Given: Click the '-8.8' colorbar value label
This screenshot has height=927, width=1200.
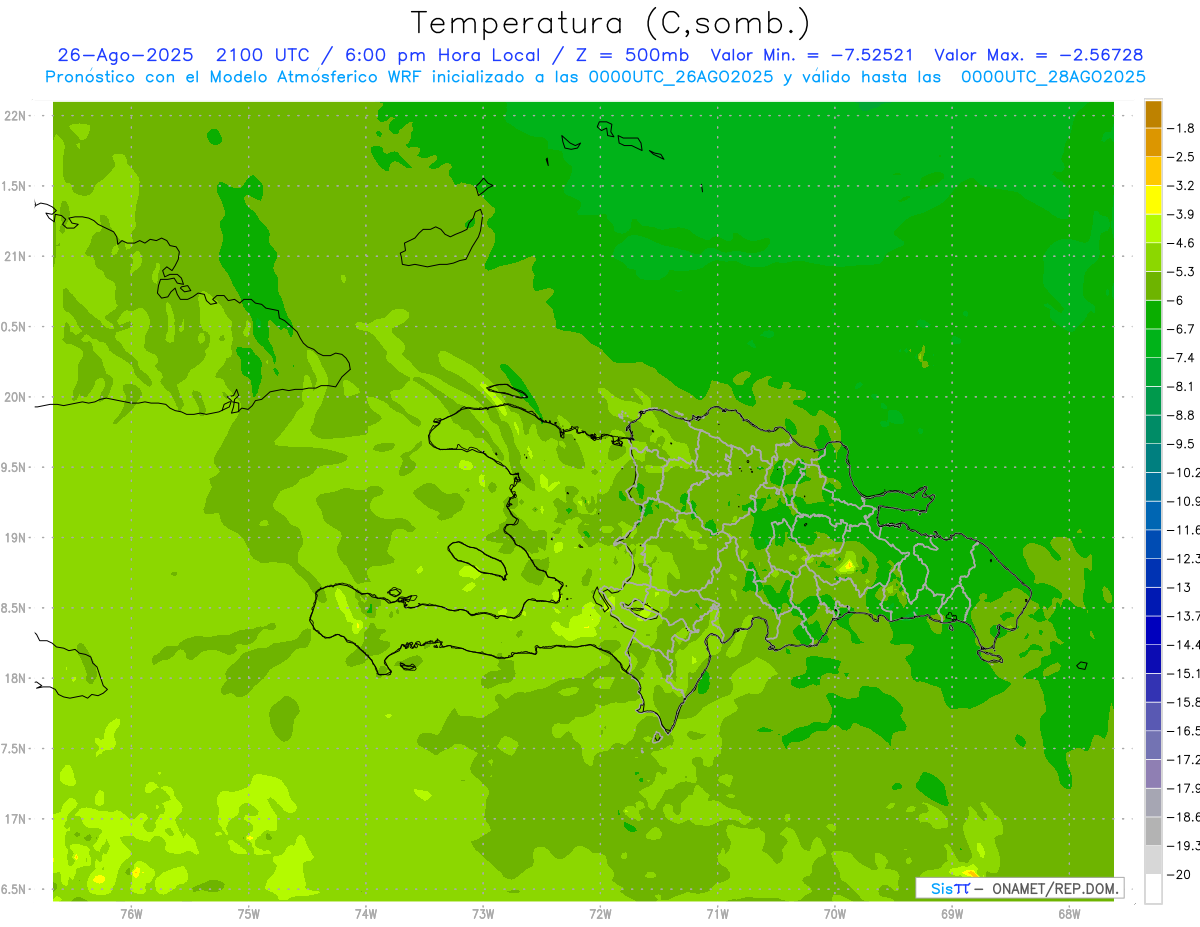Looking at the screenshot, I should pos(1182,415).
